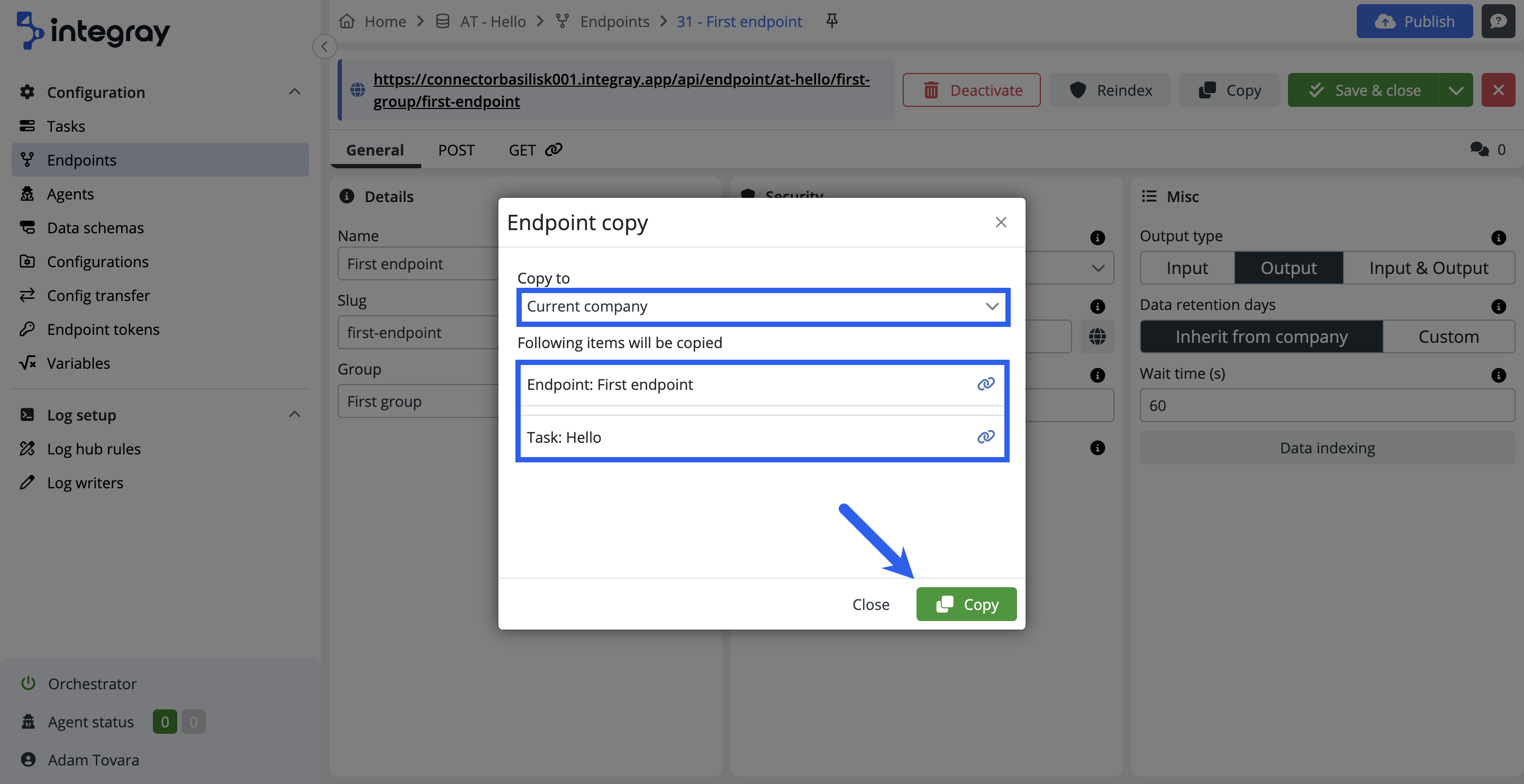Click the globe icon next to security field

pos(1097,336)
